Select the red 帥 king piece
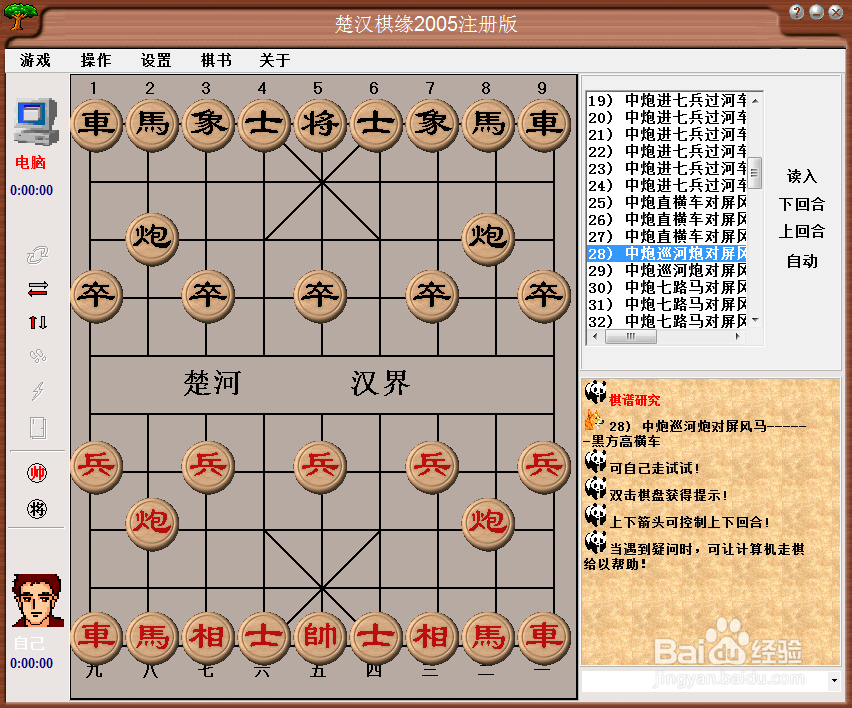Viewport: 852px width, 708px height. 321,637
